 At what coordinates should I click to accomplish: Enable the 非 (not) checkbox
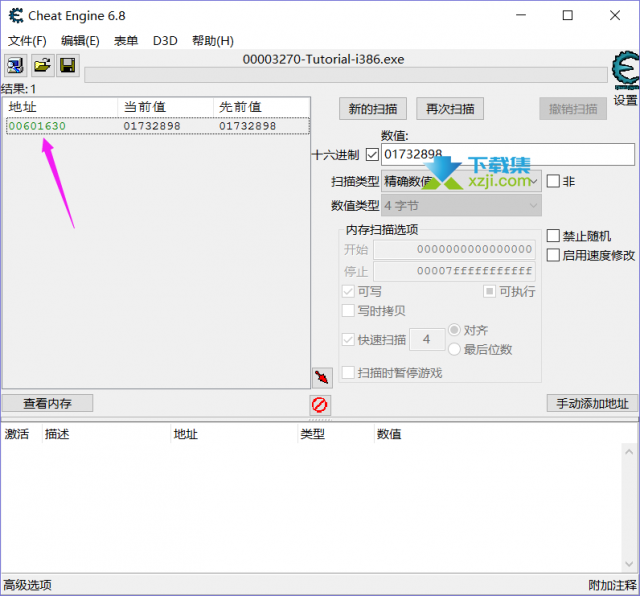pos(553,181)
